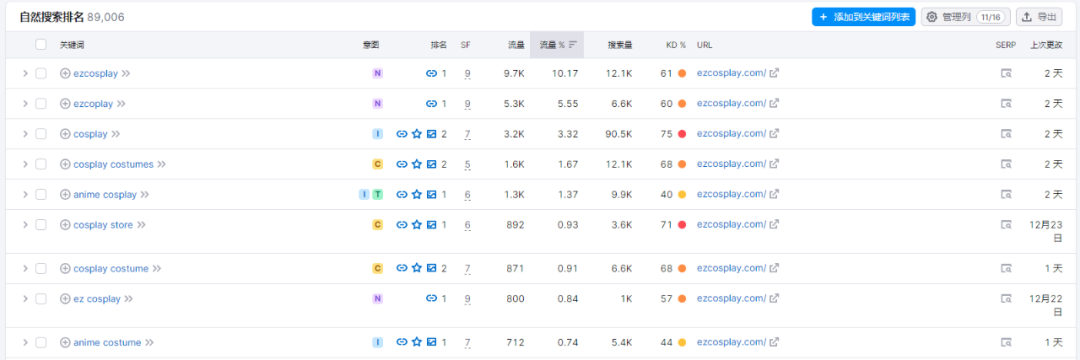Toggle select-all checkbox in table header
Image resolution: width=1080 pixels, height=360 pixels.
41,45
